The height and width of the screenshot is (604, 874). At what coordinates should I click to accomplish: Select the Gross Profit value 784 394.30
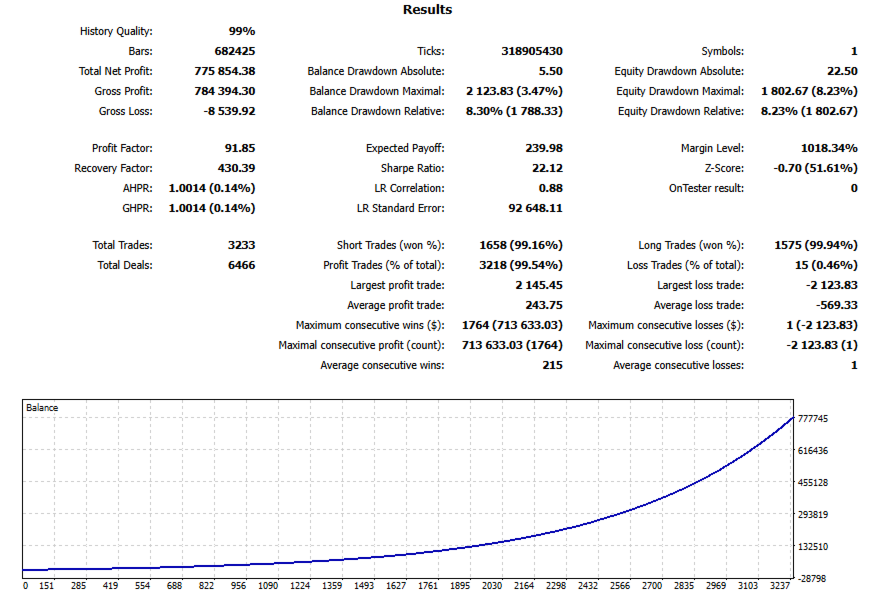click(x=225, y=91)
